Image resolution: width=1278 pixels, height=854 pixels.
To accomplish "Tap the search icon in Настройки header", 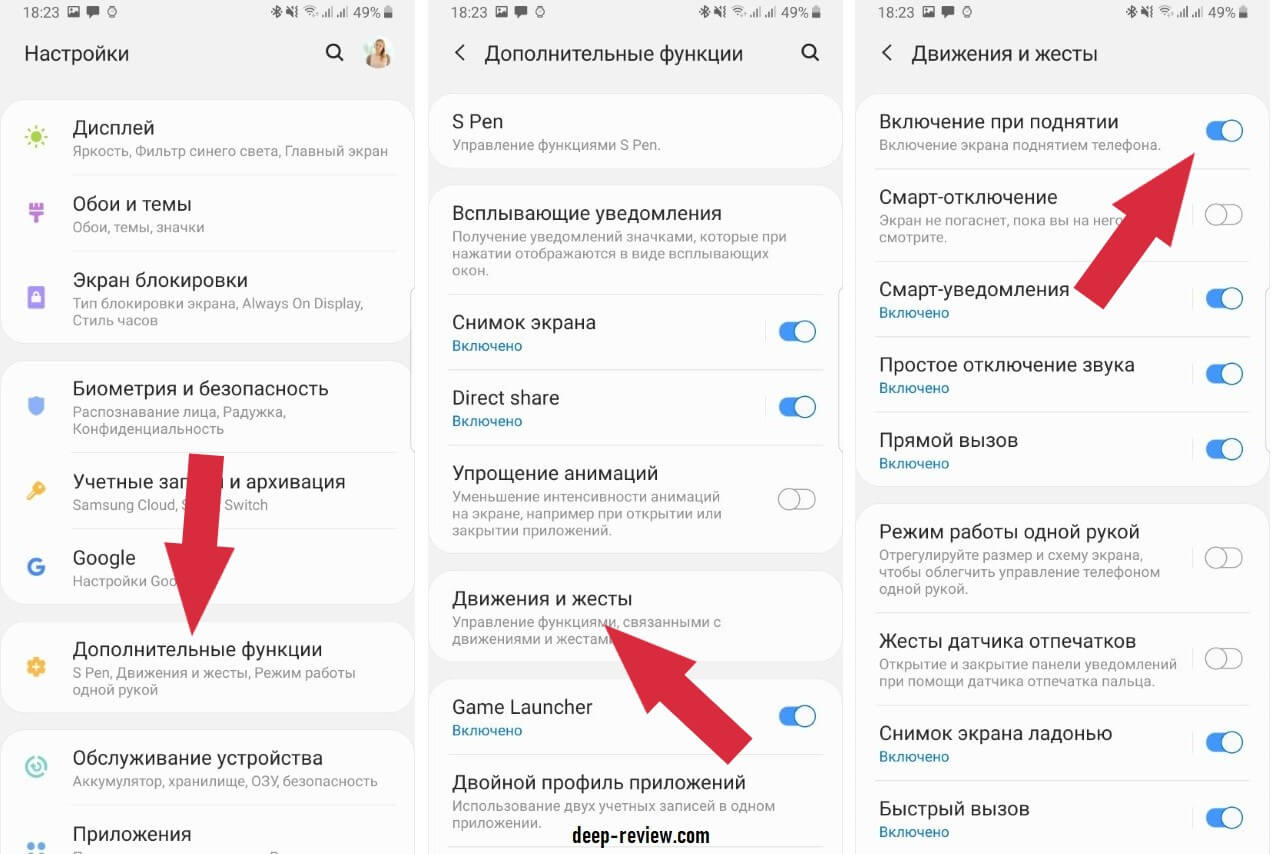I will (334, 53).
